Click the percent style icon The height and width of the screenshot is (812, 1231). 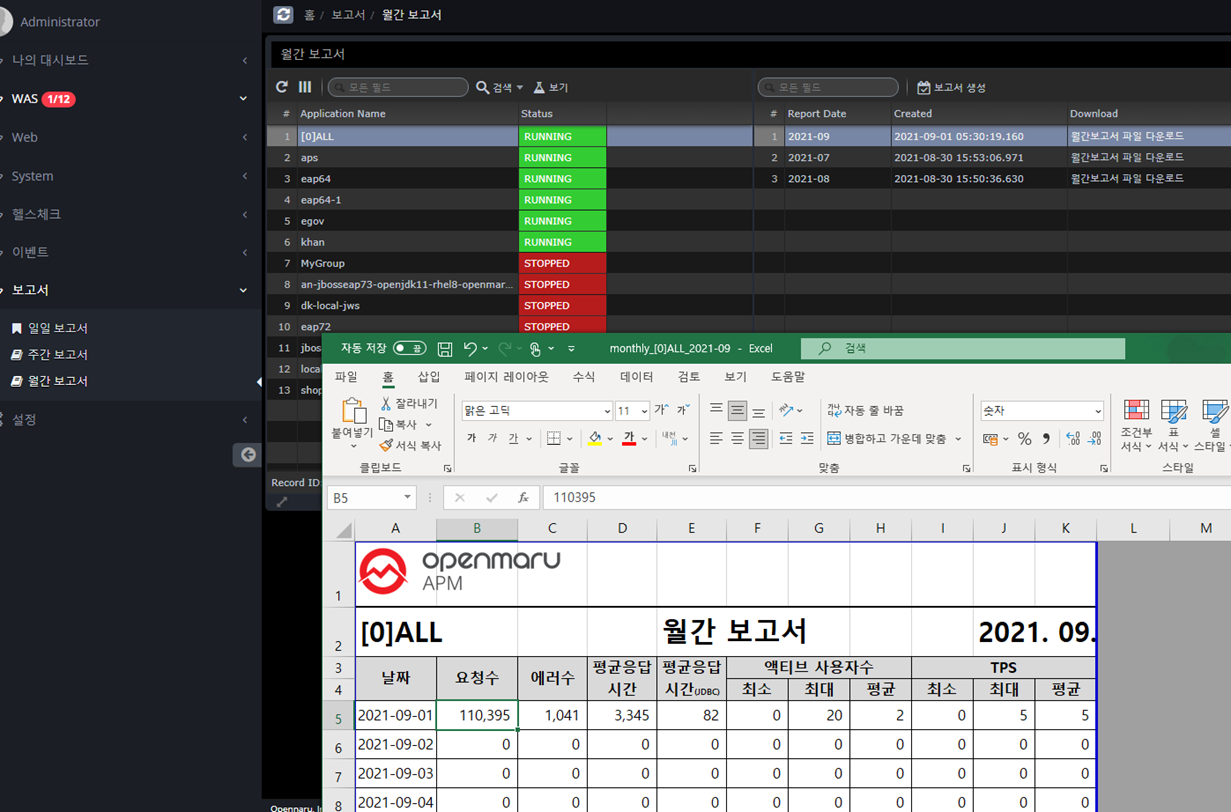[x=1024, y=439]
